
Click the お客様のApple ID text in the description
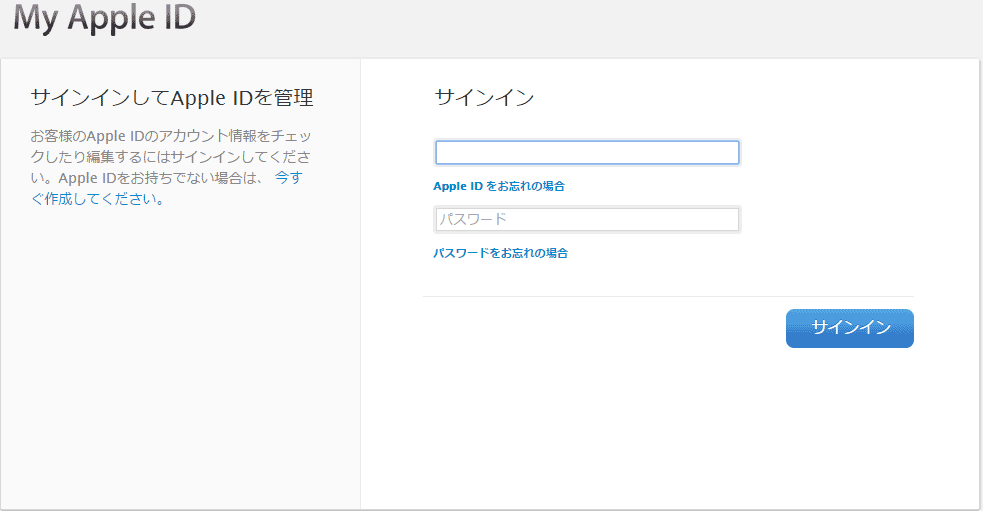tap(88, 136)
